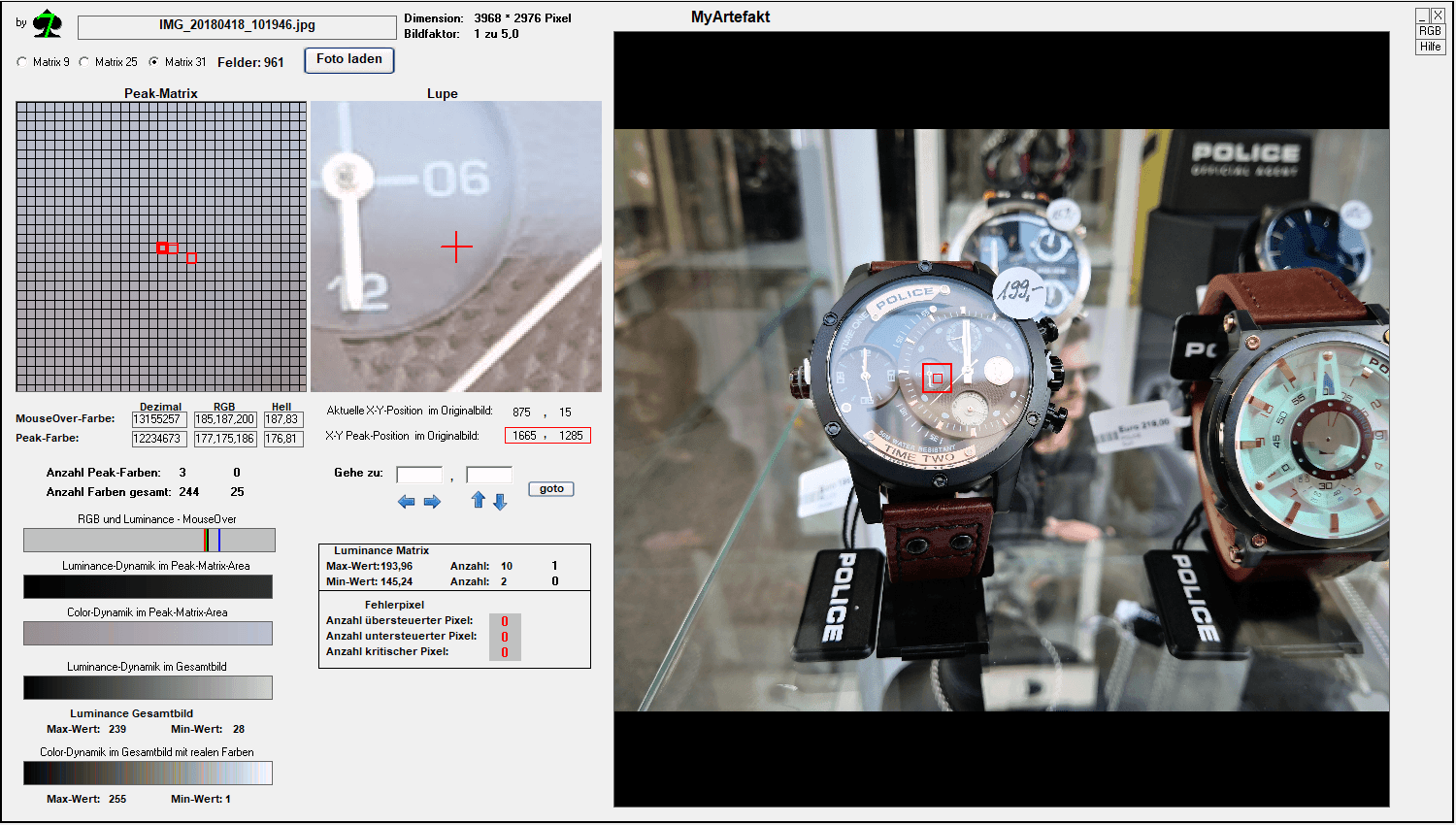Click the MouseOver-Farbe RGB value 185,187,200
This screenshot has width=1456, height=825.
tap(224, 419)
